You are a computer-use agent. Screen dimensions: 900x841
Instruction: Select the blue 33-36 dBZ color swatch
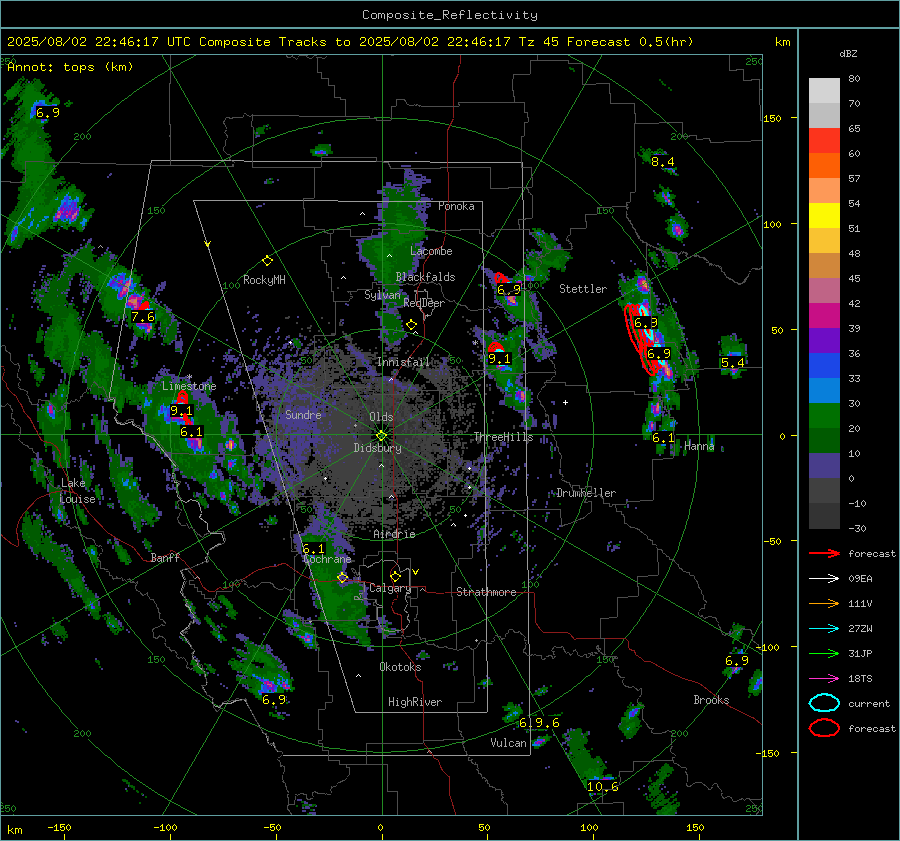pyautogui.click(x=824, y=365)
